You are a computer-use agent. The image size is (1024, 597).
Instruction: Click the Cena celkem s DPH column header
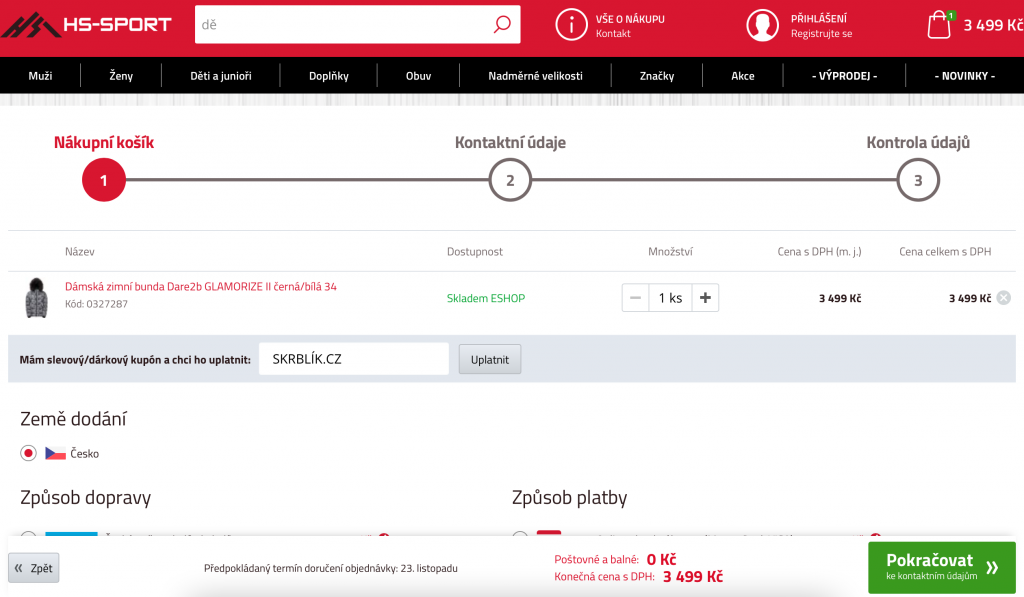(945, 251)
